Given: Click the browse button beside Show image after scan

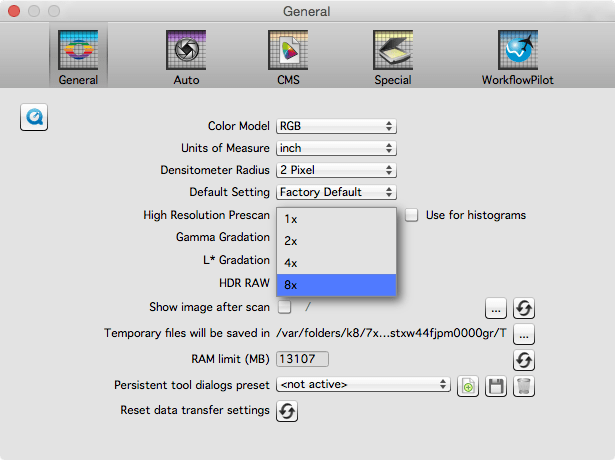Looking at the screenshot, I should (x=496, y=307).
